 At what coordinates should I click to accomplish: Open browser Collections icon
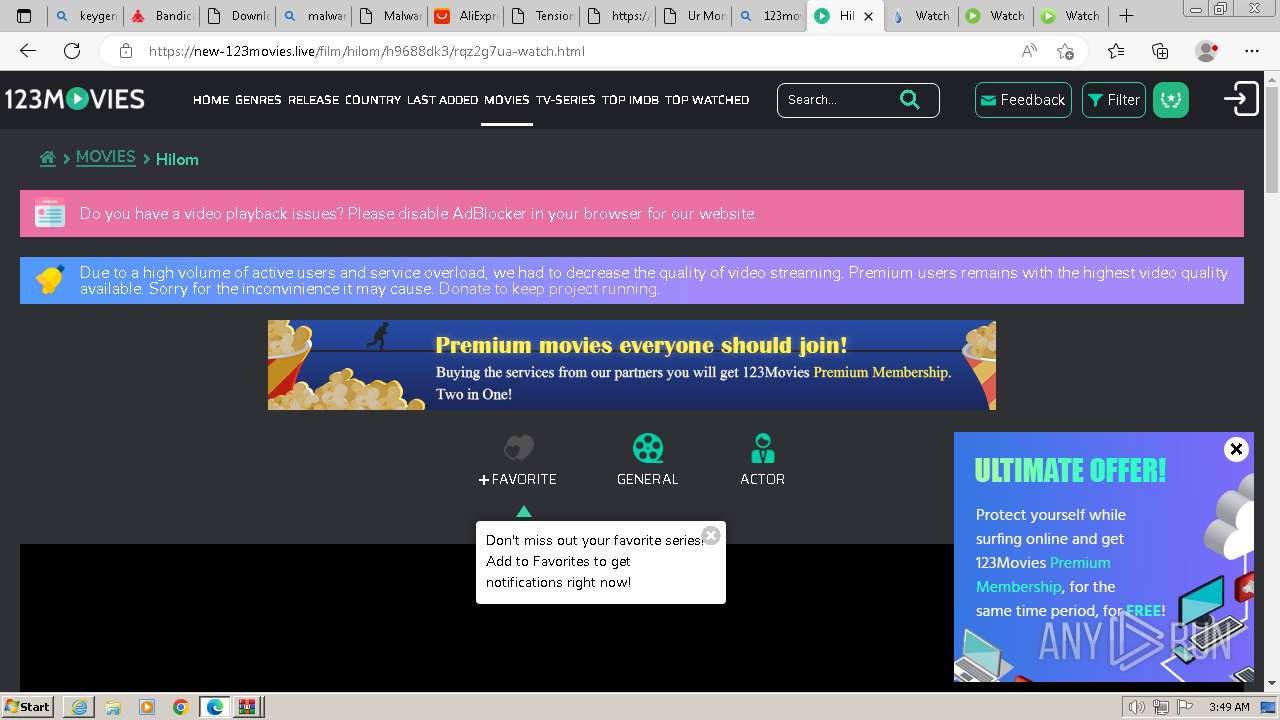click(x=1160, y=51)
